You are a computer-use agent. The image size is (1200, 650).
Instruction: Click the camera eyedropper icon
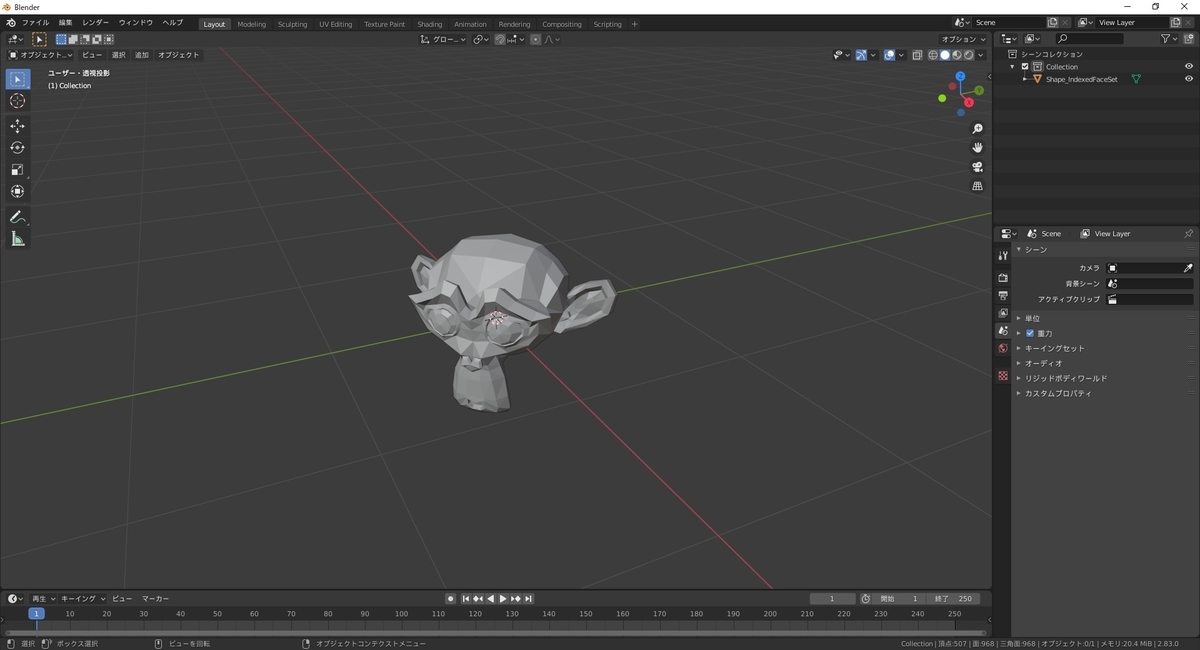coord(1188,268)
